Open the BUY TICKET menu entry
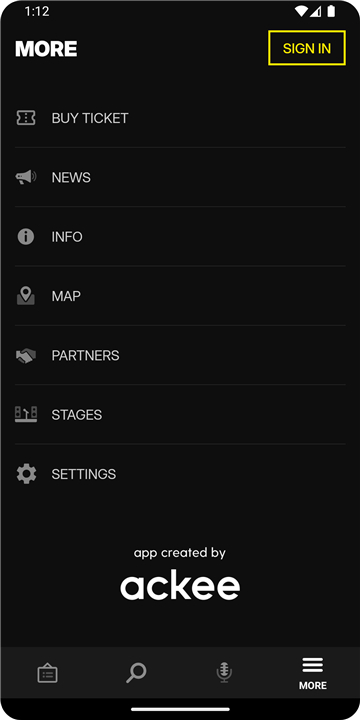The height and width of the screenshot is (720, 360). coord(180,118)
